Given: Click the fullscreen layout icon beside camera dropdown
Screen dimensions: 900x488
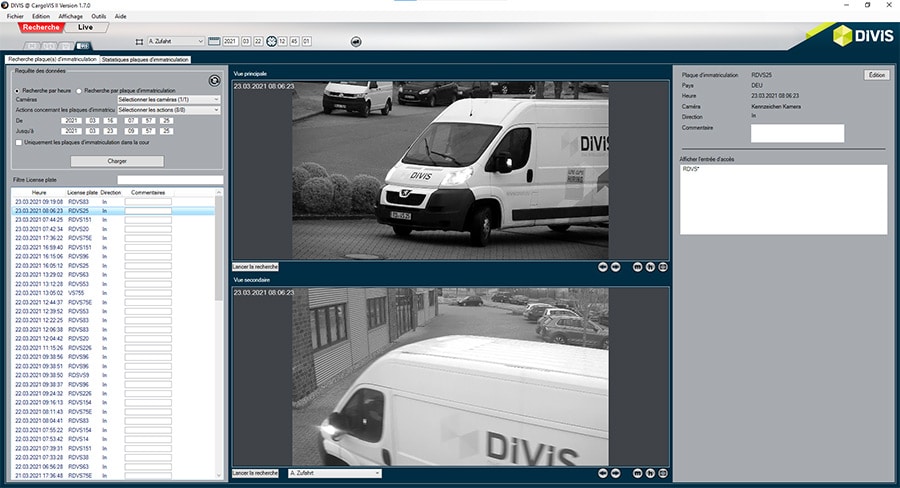Looking at the screenshot, I should (139, 42).
